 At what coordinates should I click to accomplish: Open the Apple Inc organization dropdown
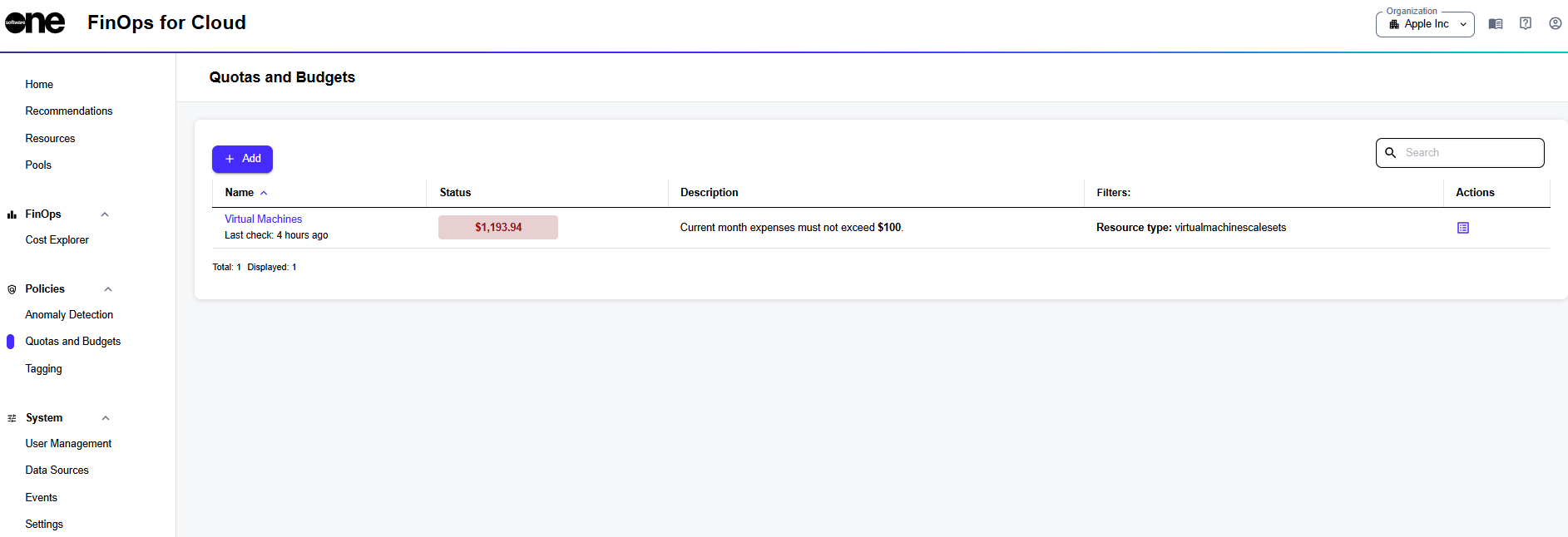(x=1425, y=25)
